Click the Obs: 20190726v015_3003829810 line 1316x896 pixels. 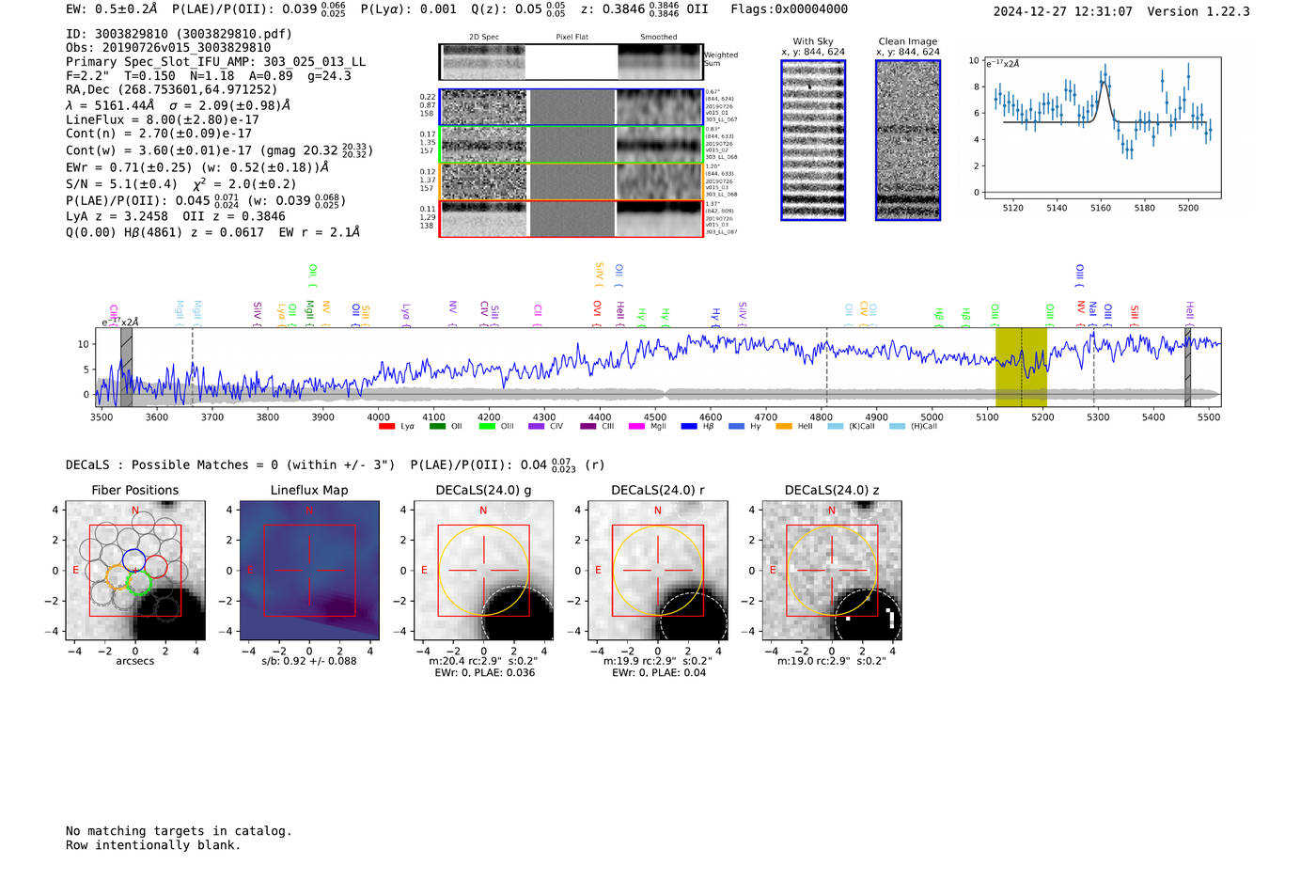(168, 48)
